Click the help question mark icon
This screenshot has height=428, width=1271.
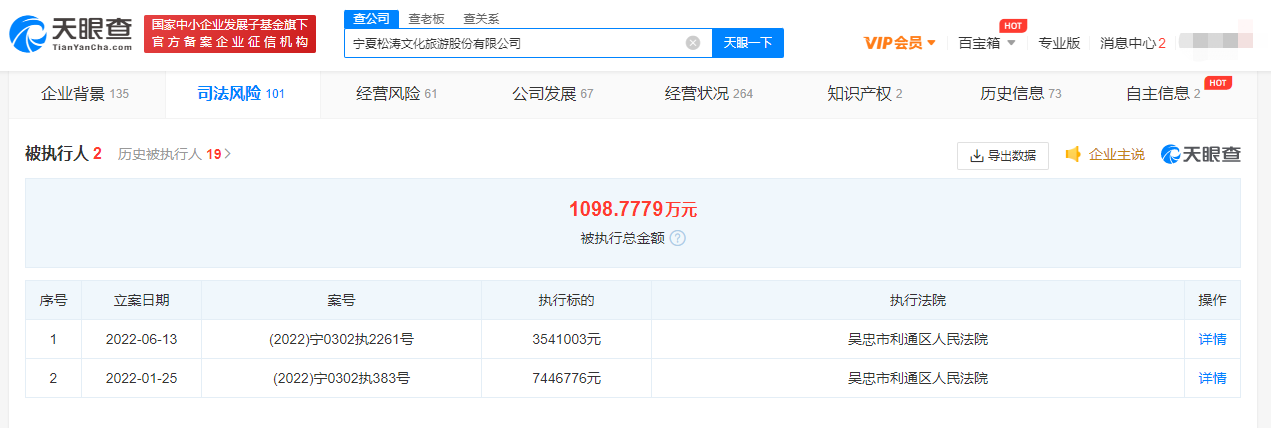[x=677, y=238]
